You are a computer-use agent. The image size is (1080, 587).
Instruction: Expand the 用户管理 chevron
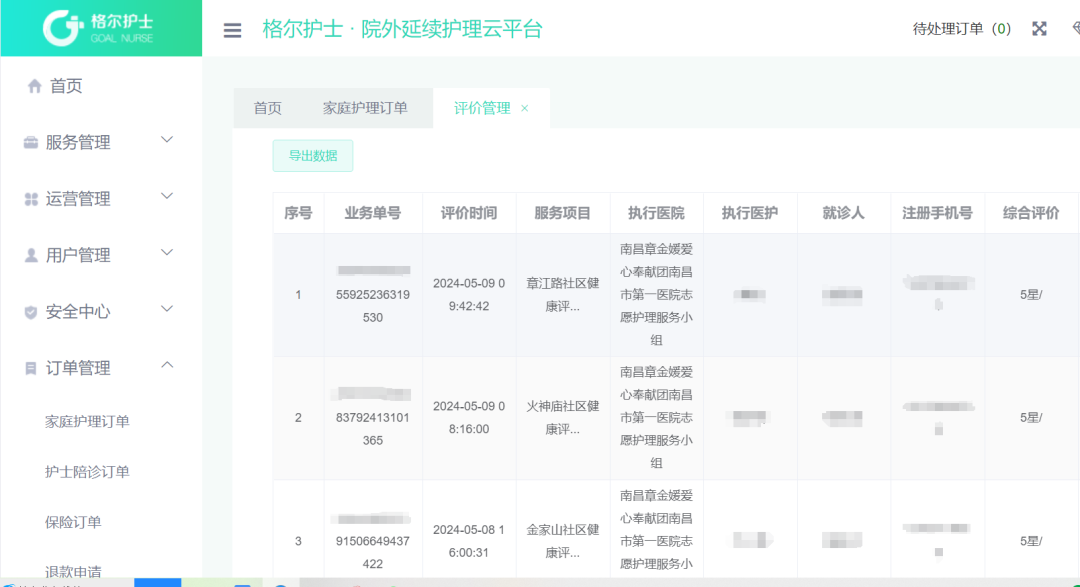coord(167,253)
